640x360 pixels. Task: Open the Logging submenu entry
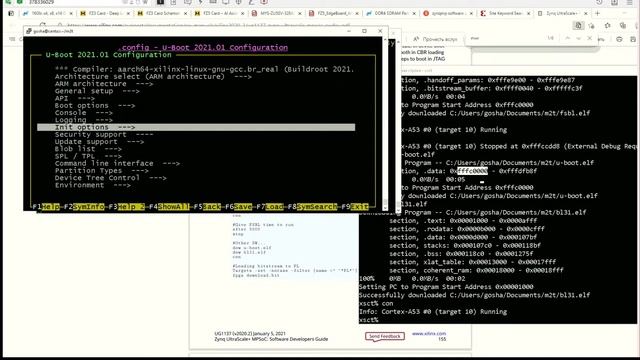click(84, 120)
